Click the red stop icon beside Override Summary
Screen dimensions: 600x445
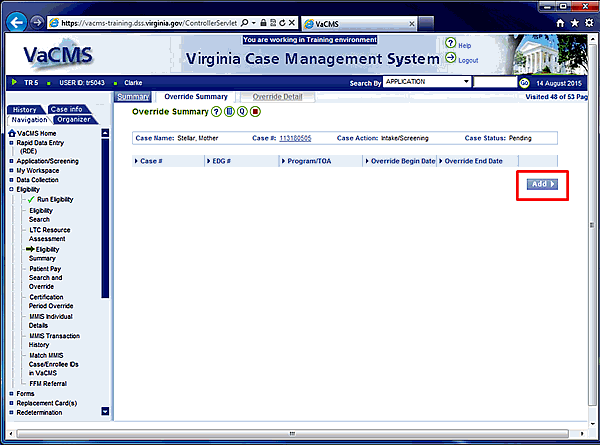tap(254, 112)
